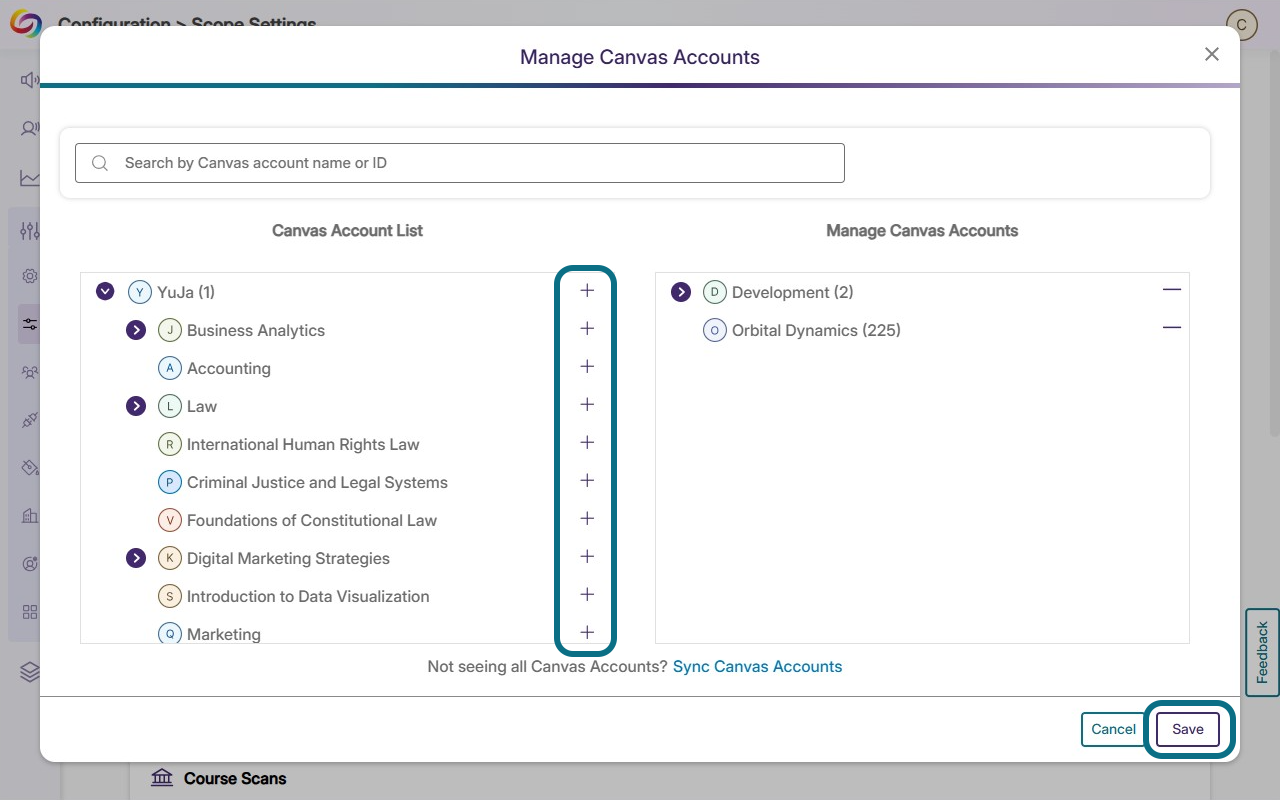This screenshot has width=1280, height=800.
Task: Remove Development (2) with minus icon
Action: point(1172,290)
